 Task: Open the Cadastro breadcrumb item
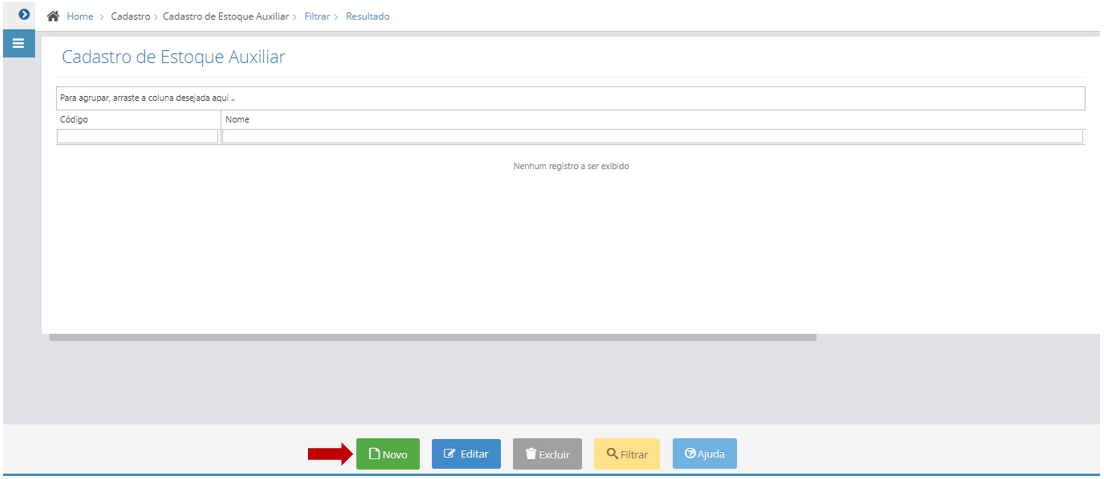pos(130,16)
